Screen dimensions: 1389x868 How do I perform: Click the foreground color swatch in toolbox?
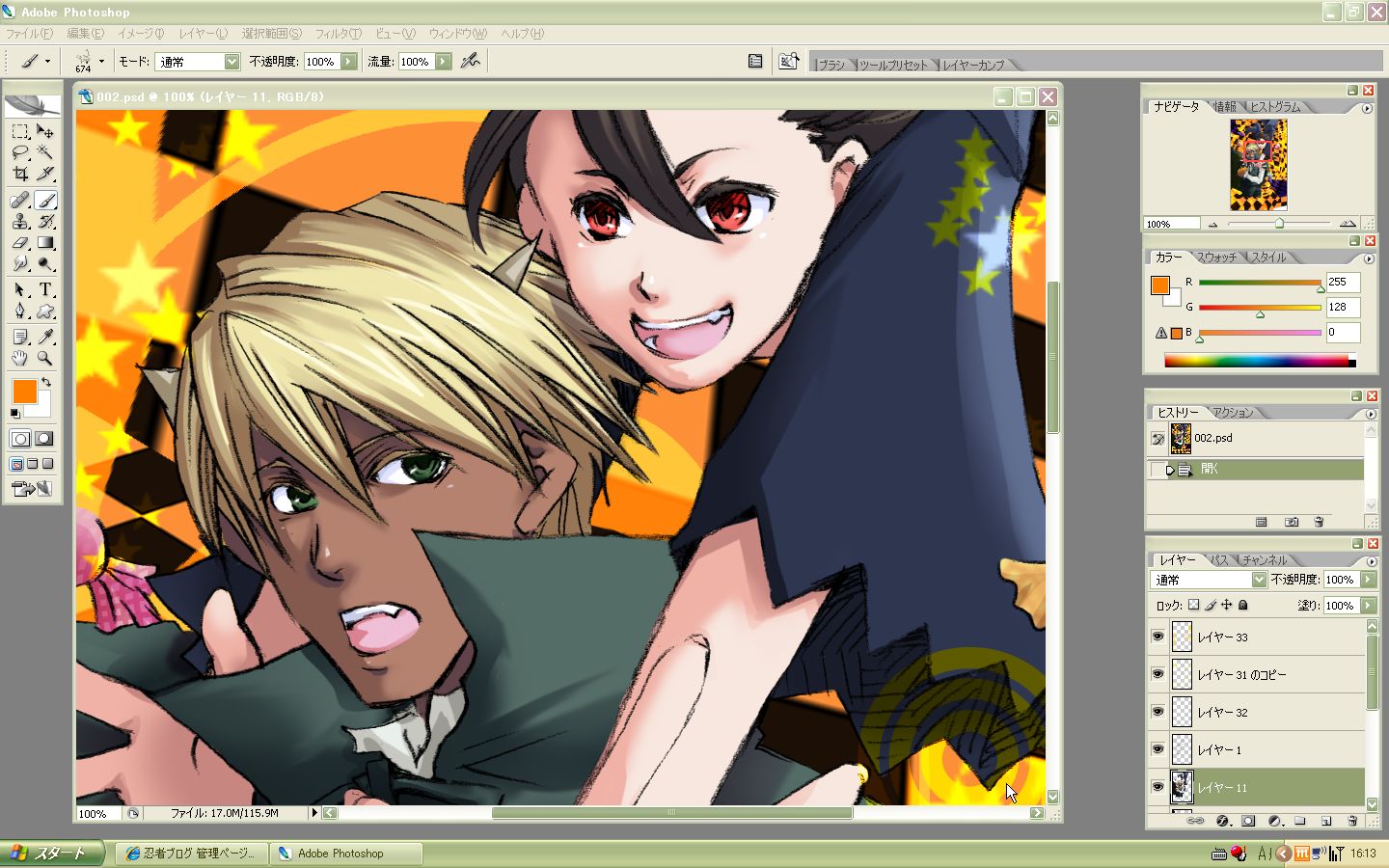click(24, 391)
